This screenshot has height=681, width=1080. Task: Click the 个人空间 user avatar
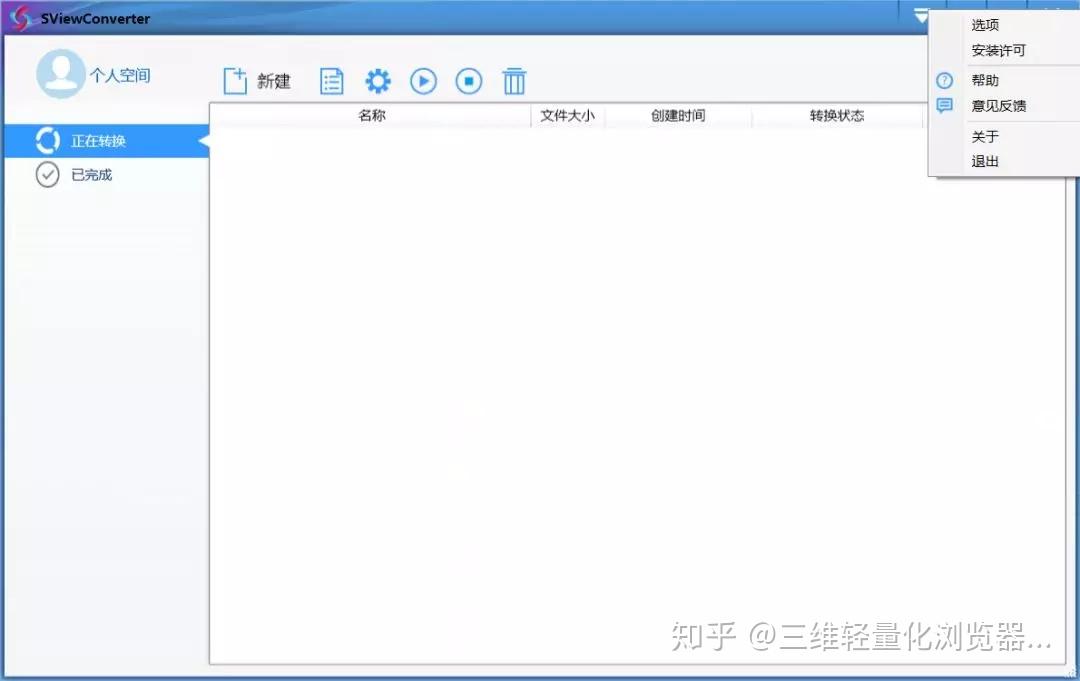pyautogui.click(x=60, y=74)
